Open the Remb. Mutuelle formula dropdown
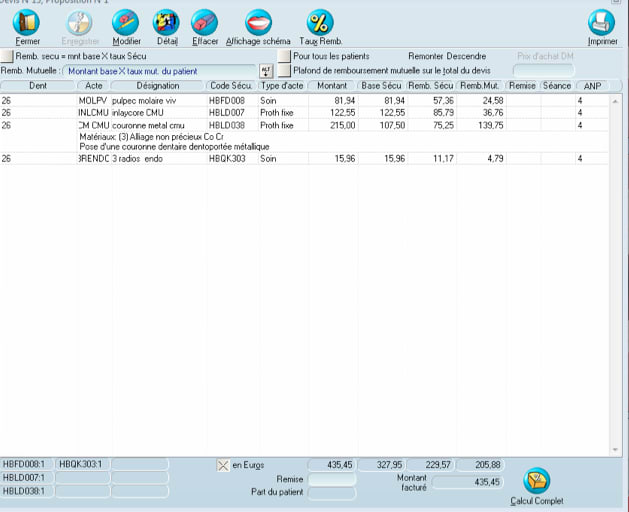This screenshot has height=512, width=629. tap(265, 71)
